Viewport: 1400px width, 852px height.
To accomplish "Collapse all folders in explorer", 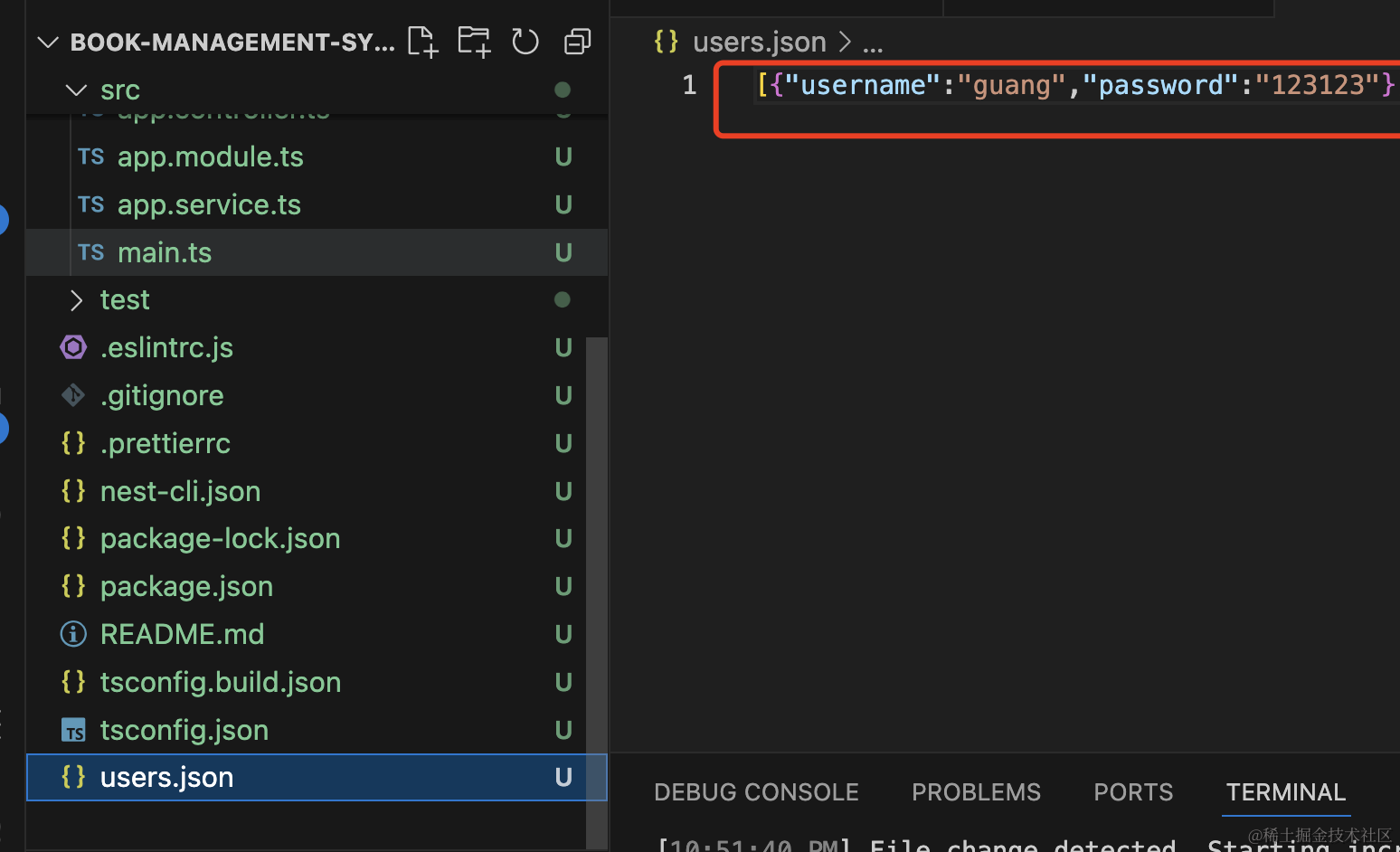I will [577, 42].
